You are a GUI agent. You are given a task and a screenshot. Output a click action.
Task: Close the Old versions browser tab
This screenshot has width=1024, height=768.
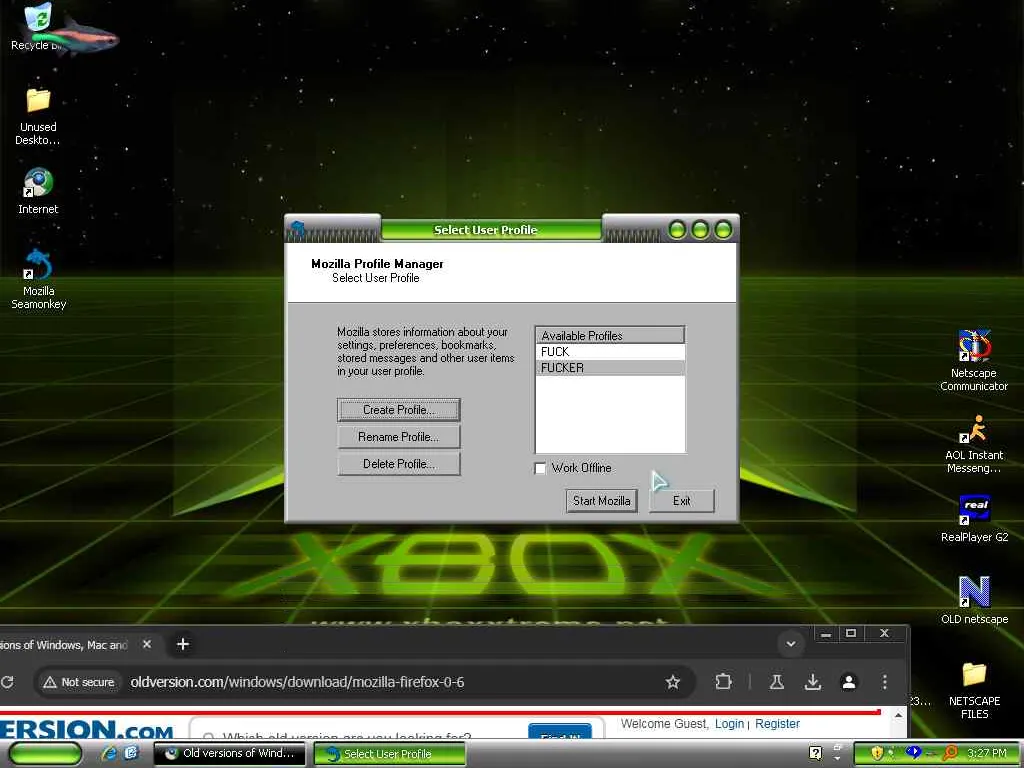point(147,644)
